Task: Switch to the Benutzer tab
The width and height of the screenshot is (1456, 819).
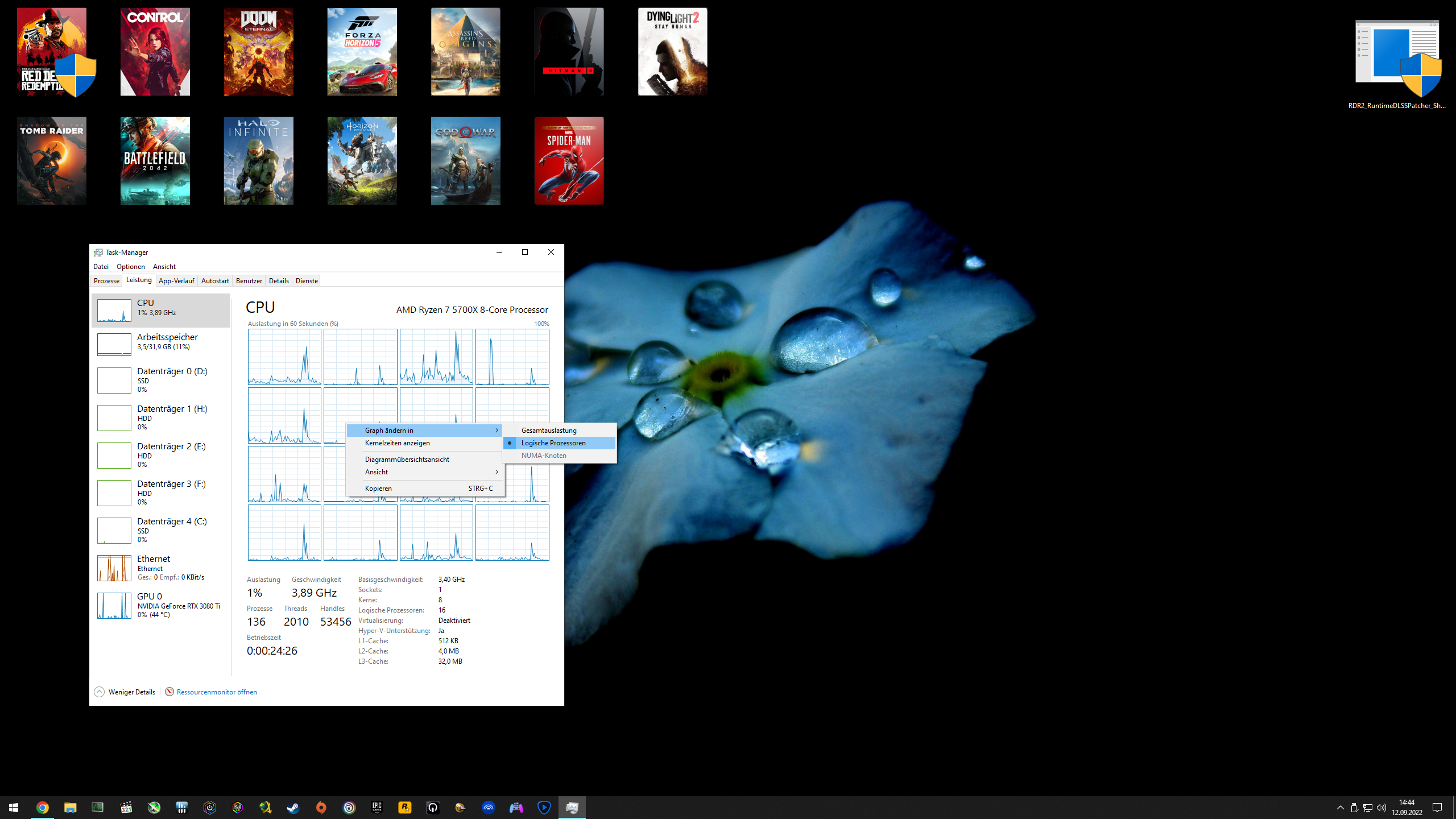Action: 249,281
